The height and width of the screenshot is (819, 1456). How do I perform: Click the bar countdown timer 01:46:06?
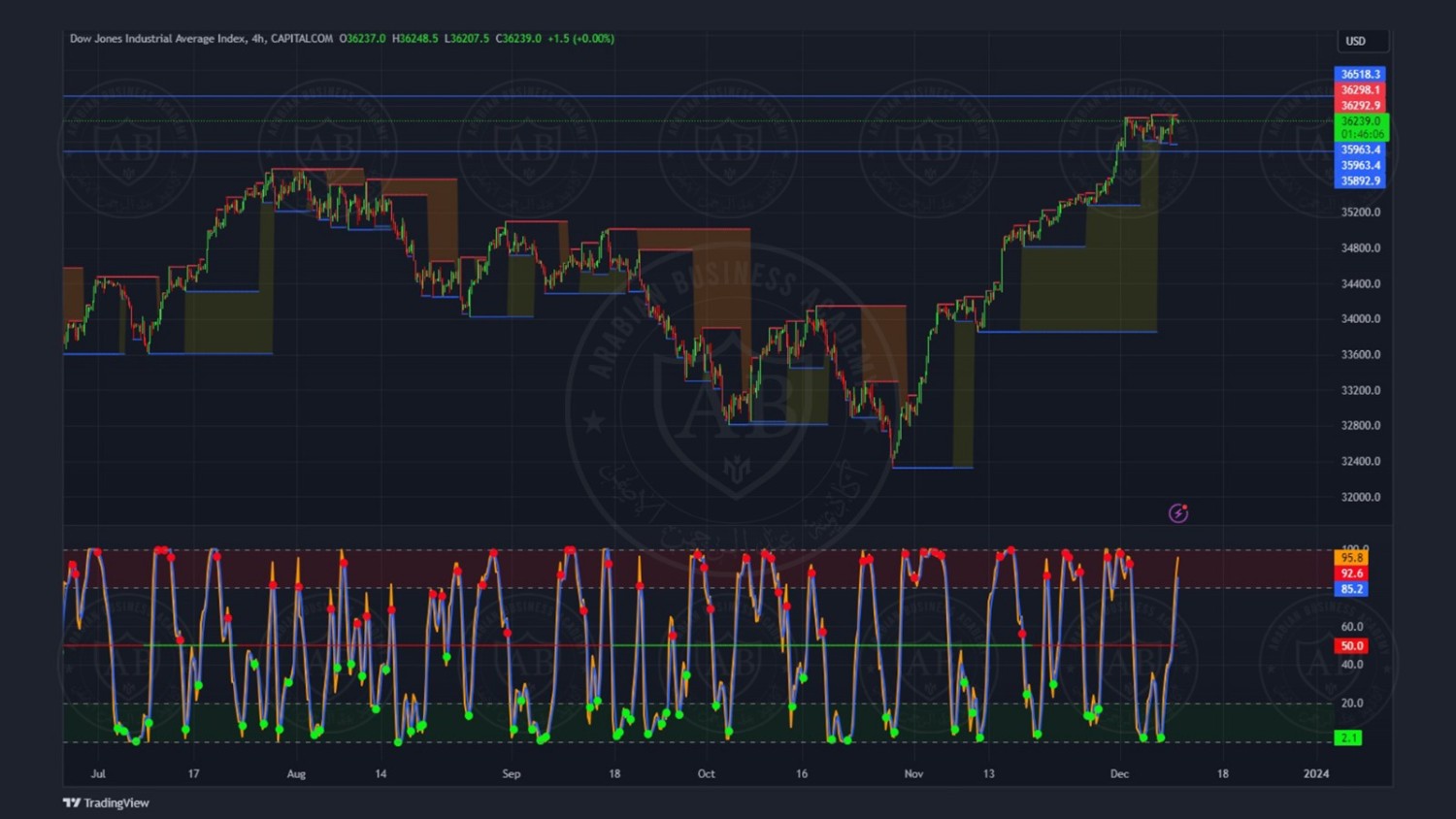(x=1362, y=134)
